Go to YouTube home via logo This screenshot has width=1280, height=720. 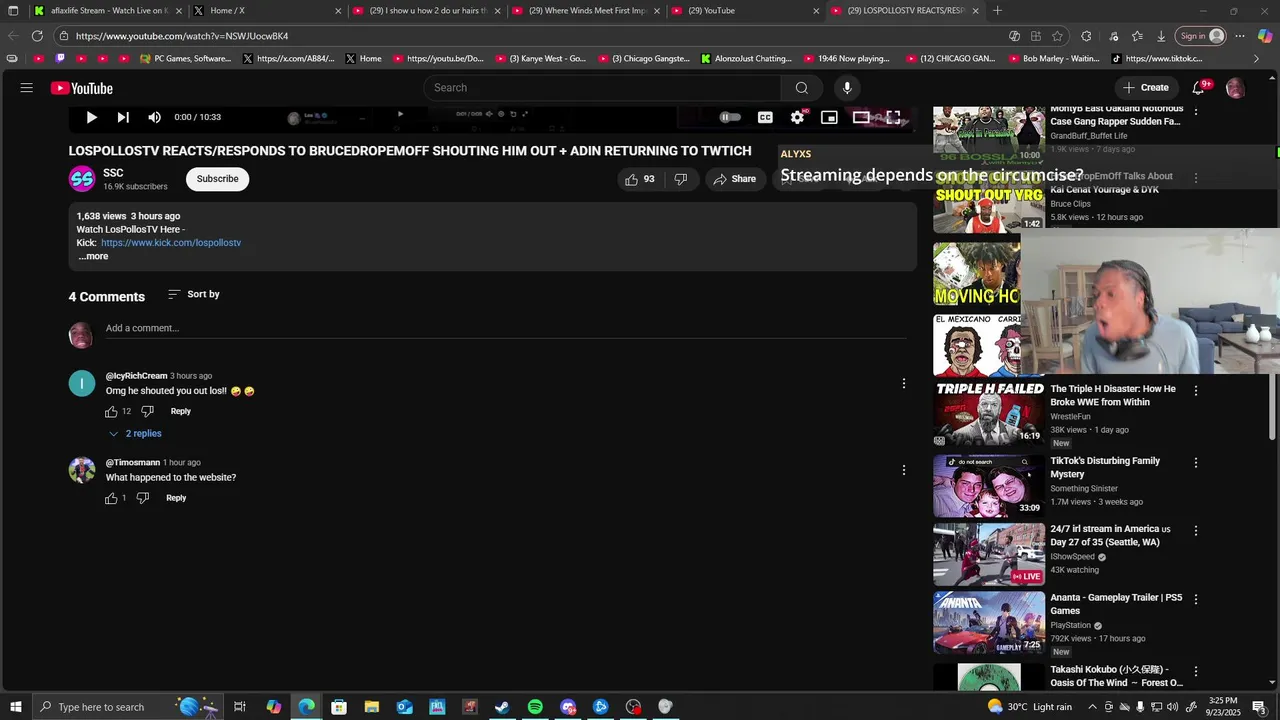[82, 88]
